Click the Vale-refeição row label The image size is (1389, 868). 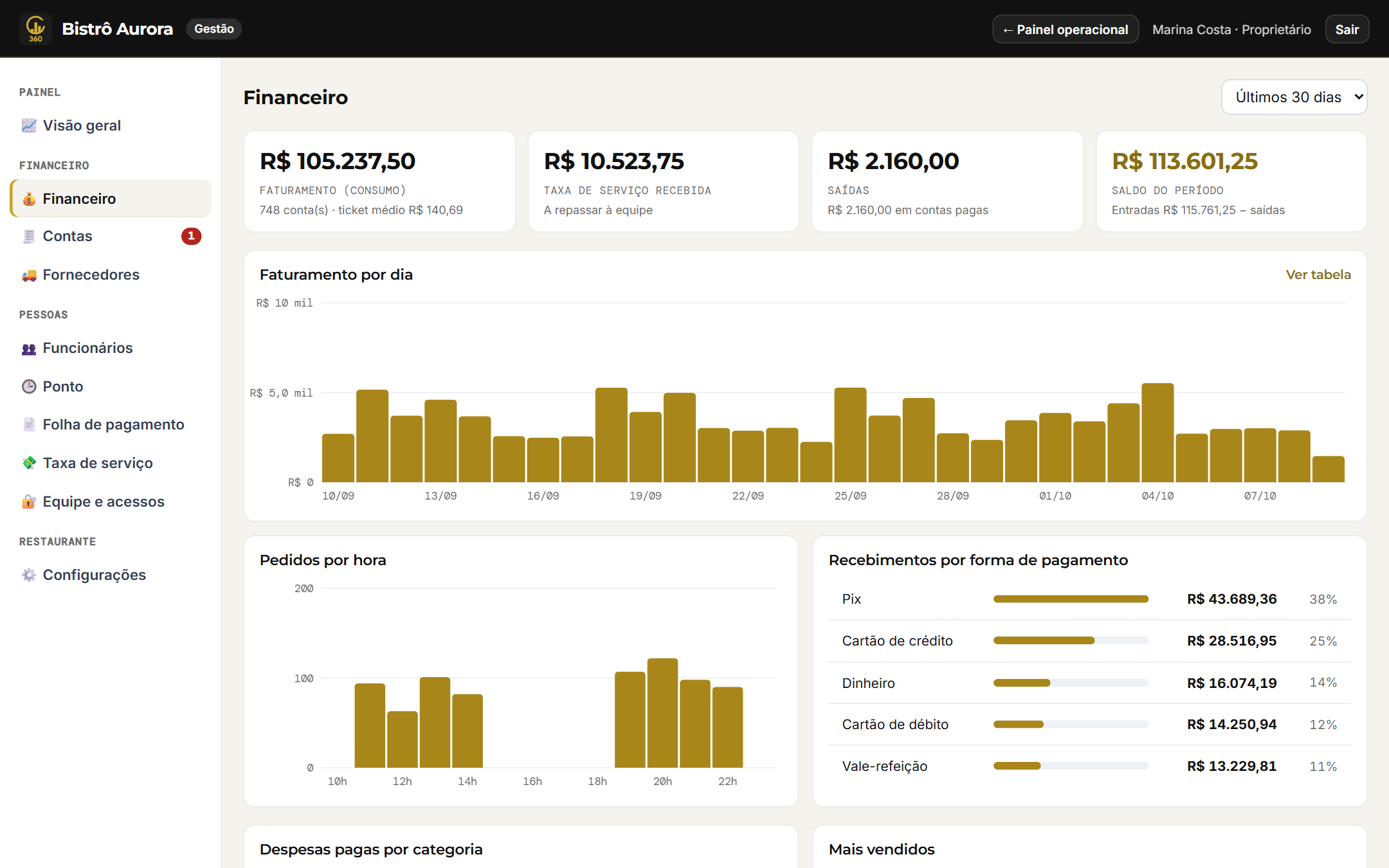(x=884, y=766)
